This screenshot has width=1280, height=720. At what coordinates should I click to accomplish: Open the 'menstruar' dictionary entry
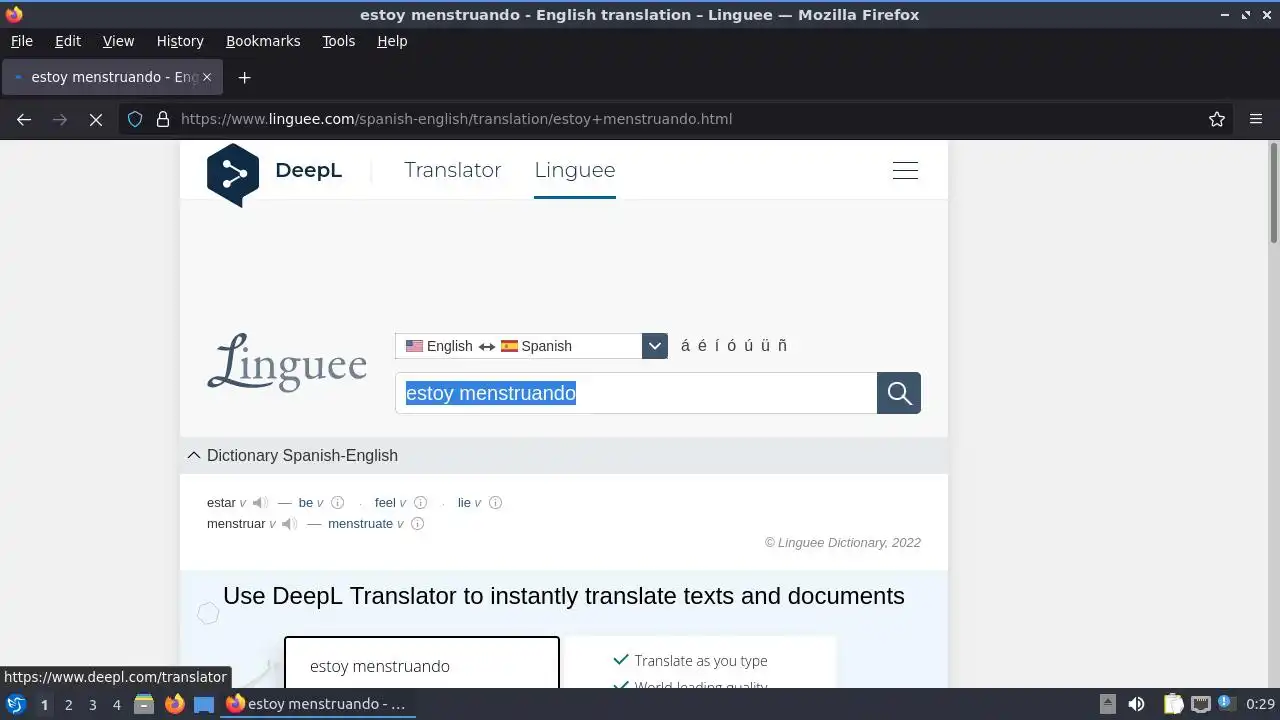[x=236, y=524]
